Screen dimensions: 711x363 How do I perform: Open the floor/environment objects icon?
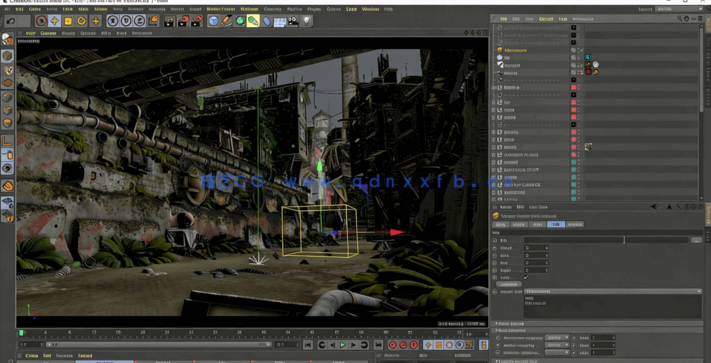coord(280,21)
